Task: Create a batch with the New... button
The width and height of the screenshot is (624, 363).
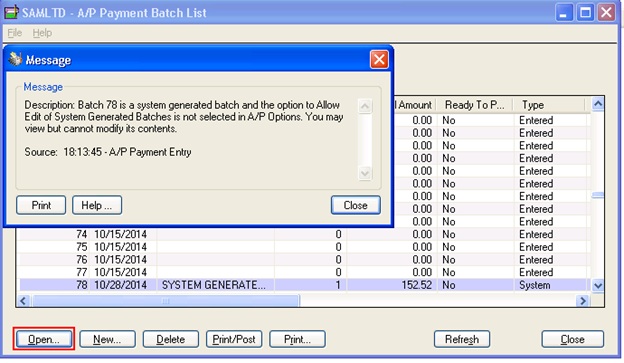Action: coord(107,339)
